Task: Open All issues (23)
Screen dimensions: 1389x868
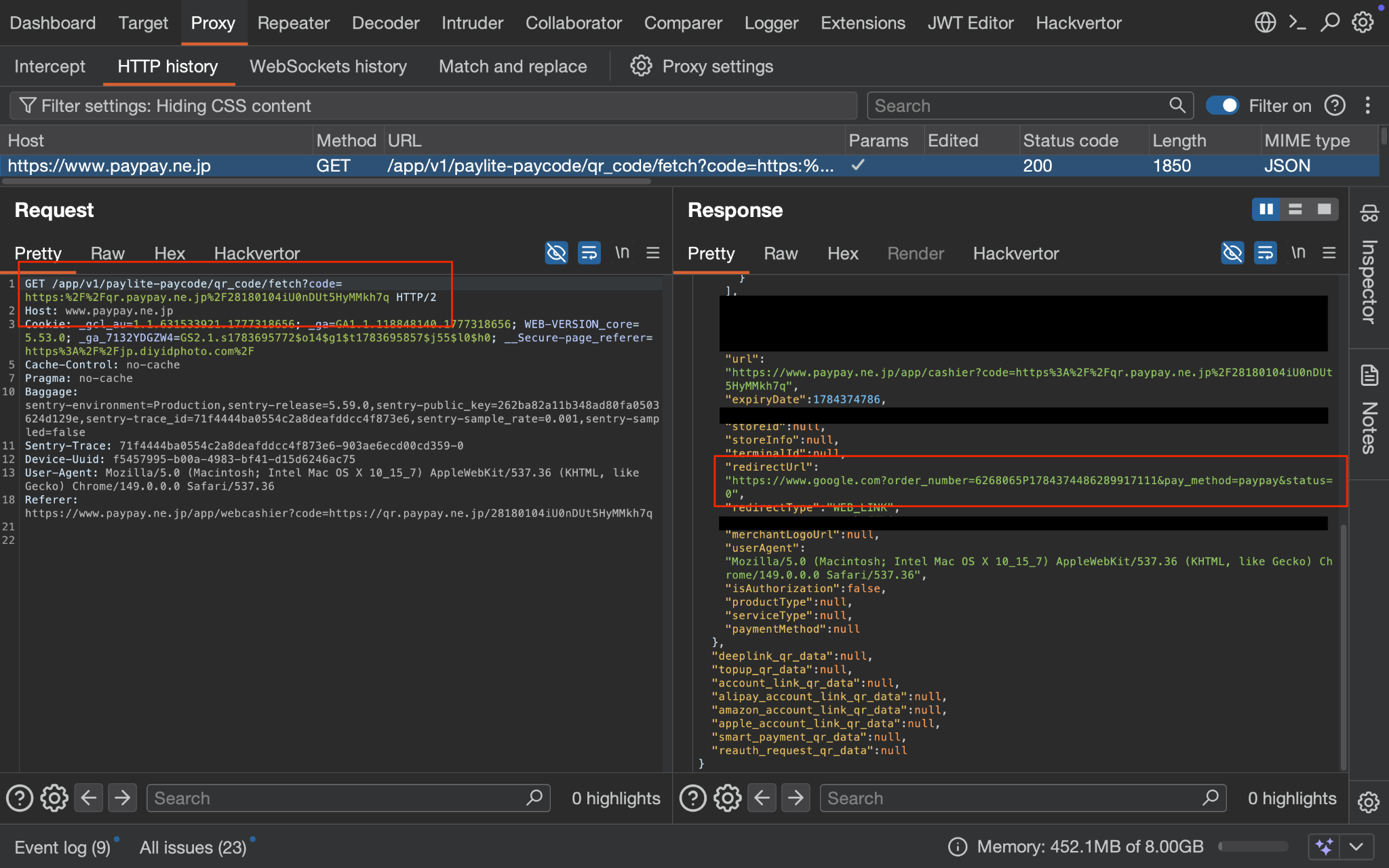Action: click(193, 847)
